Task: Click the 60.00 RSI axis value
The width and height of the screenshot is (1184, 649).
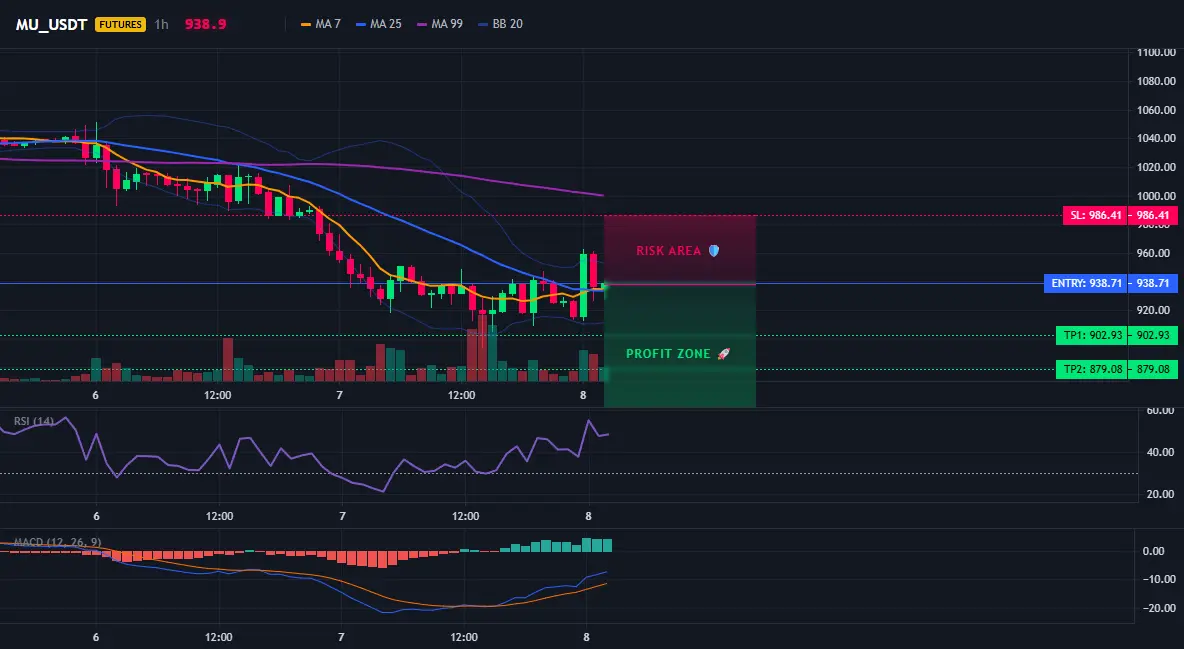Action: pos(1160,410)
